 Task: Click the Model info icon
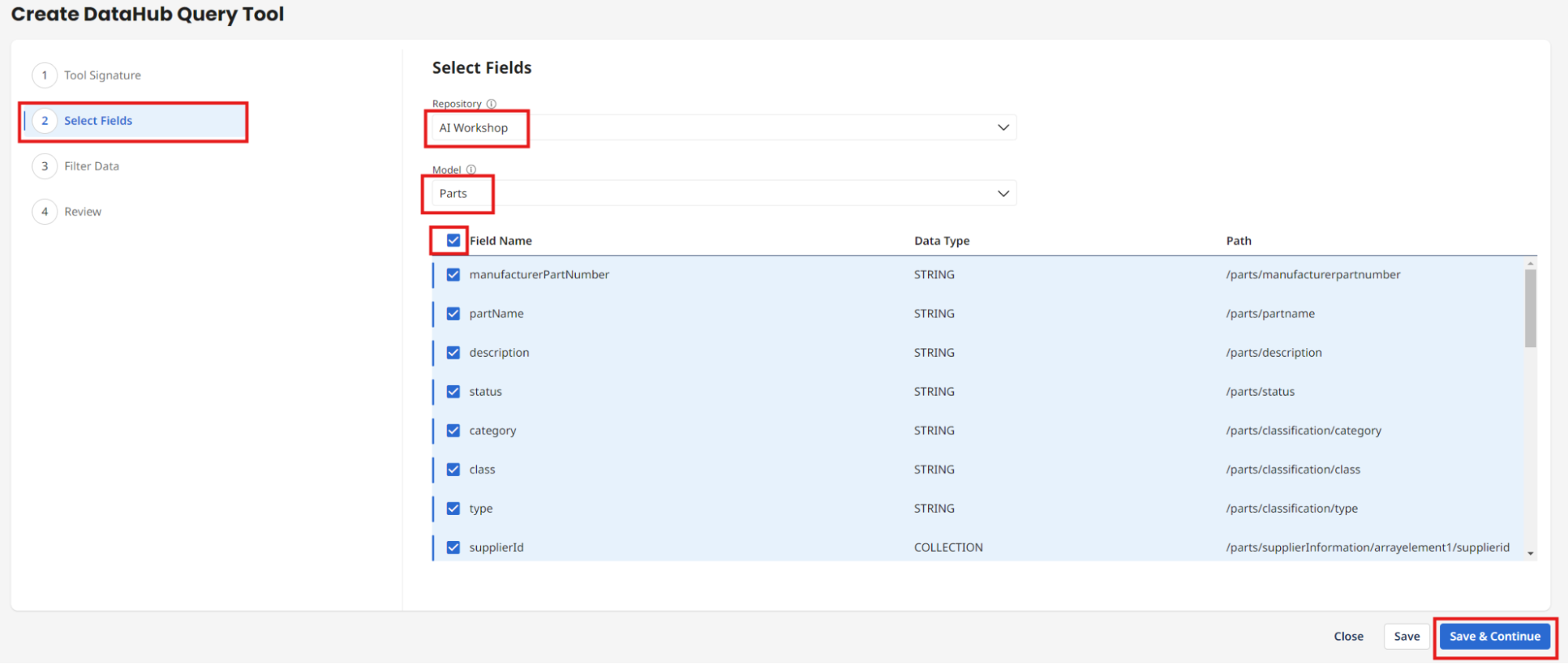471,169
